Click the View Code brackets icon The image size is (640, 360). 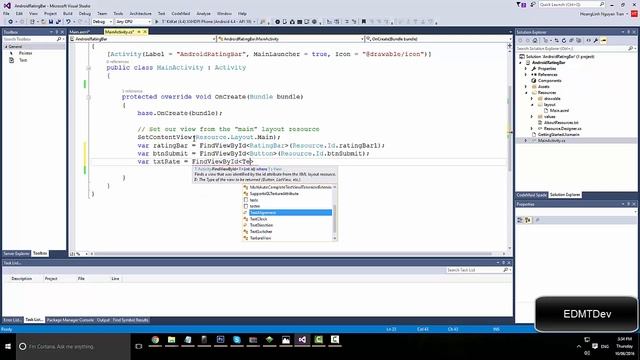tap(589, 40)
